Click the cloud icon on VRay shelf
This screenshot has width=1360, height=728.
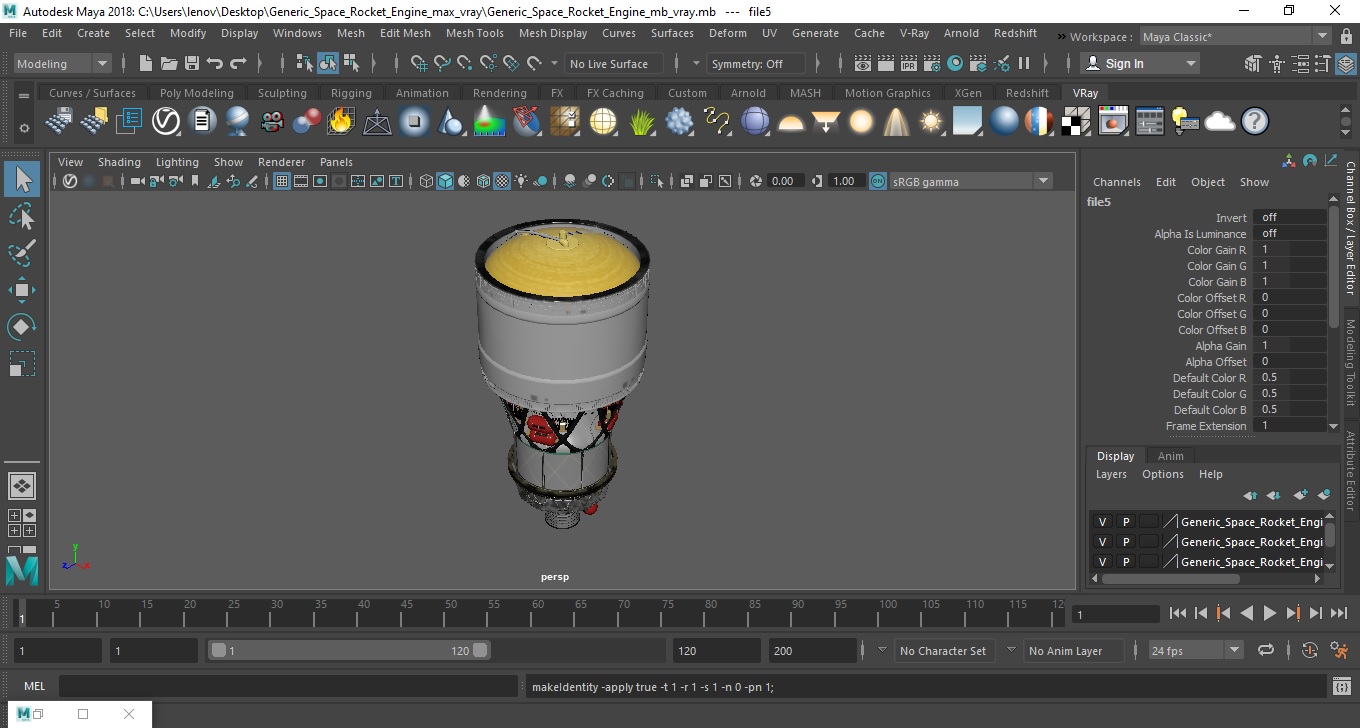pos(1220,122)
